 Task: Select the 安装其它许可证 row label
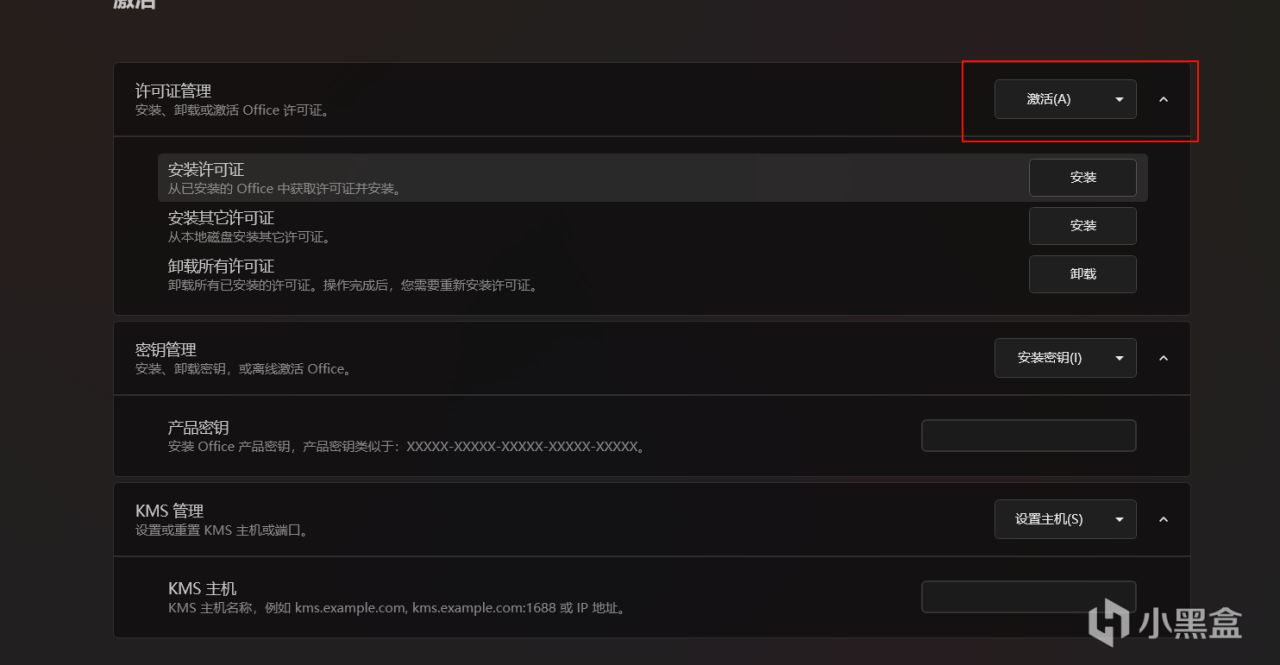221,218
